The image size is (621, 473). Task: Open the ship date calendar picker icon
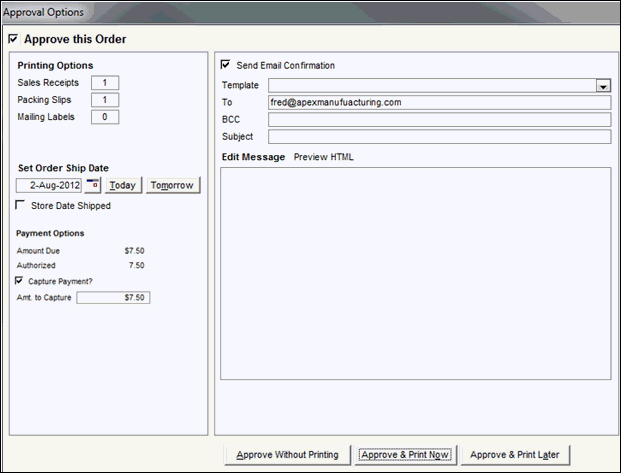(x=93, y=185)
